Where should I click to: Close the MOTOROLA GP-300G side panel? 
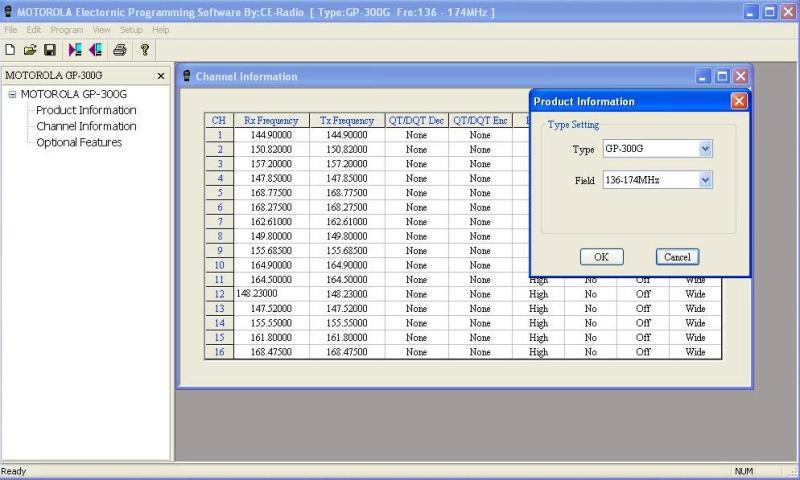pos(161,76)
